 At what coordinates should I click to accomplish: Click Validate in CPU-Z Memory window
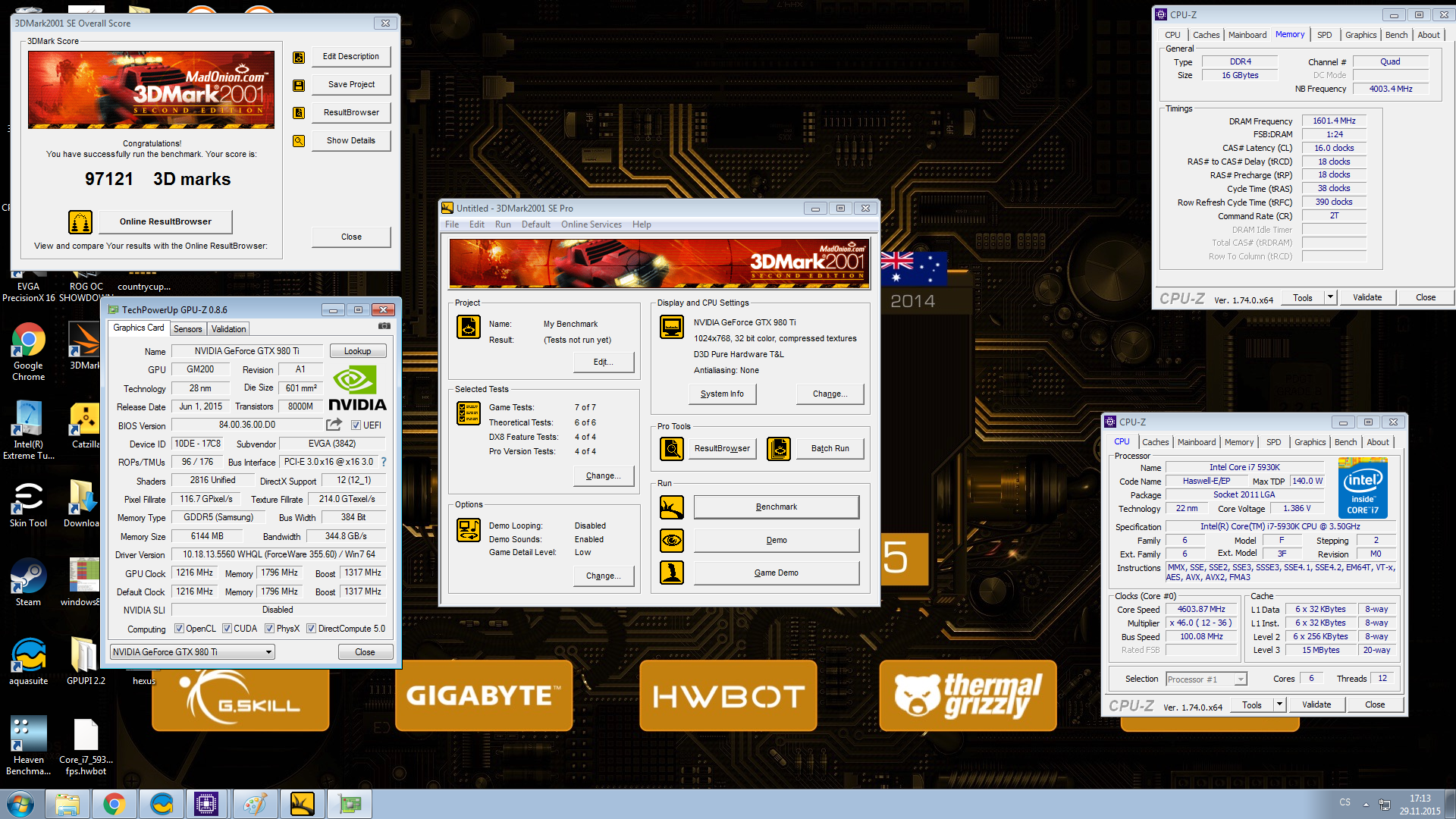pyautogui.click(x=1367, y=297)
